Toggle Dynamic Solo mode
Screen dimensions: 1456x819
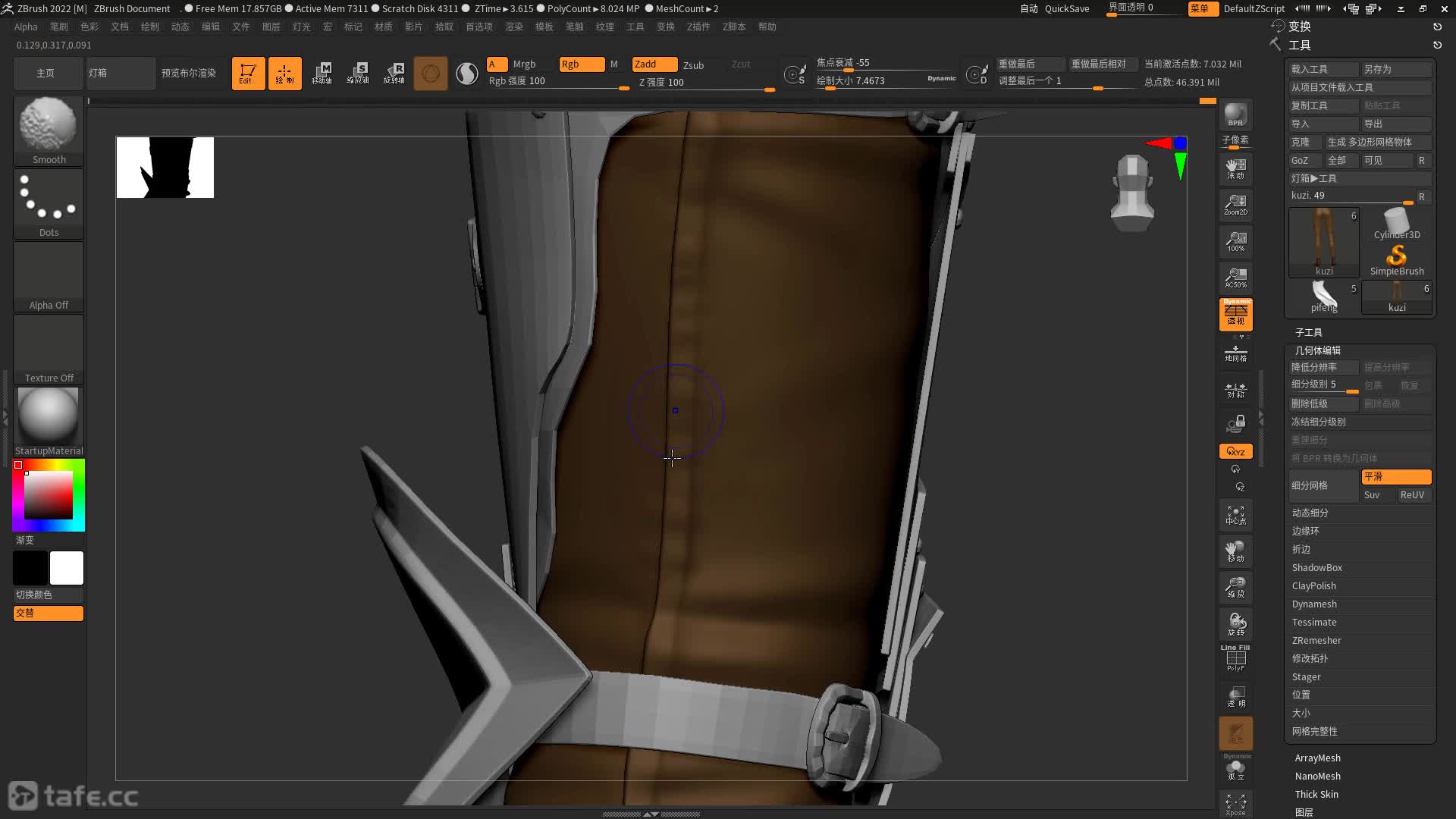pyautogui.click(x=1235, y=767)
